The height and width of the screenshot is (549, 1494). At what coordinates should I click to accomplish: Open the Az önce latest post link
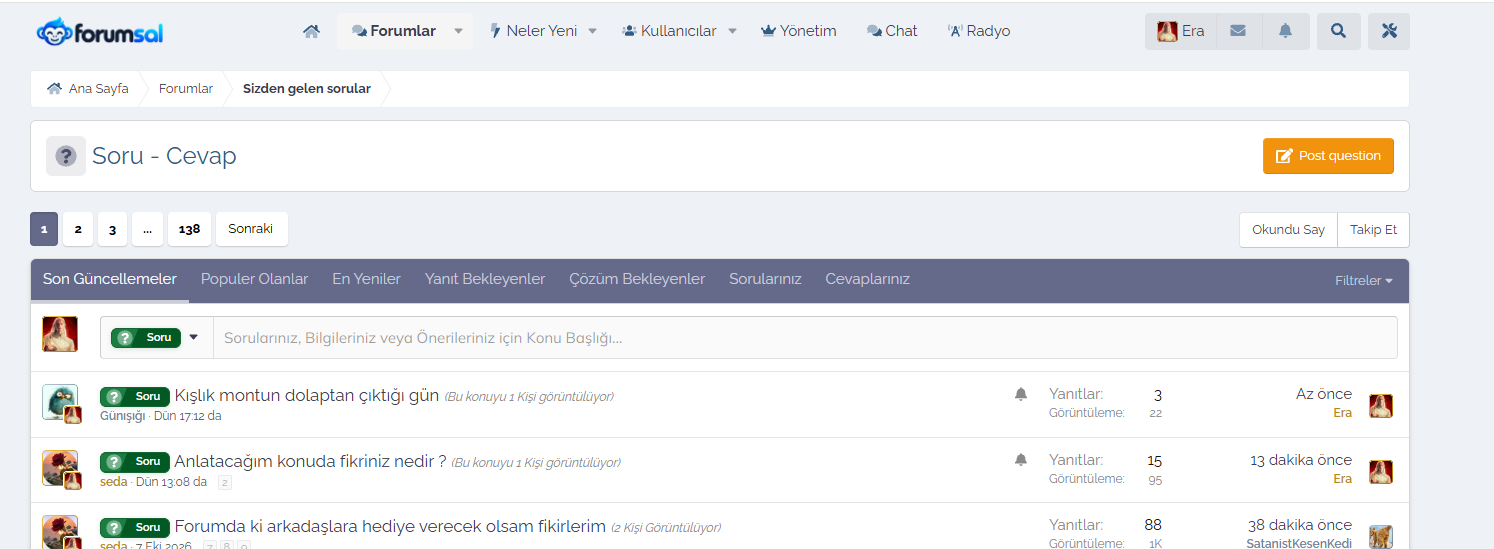pyautogui.click(x=1324, y=394)
